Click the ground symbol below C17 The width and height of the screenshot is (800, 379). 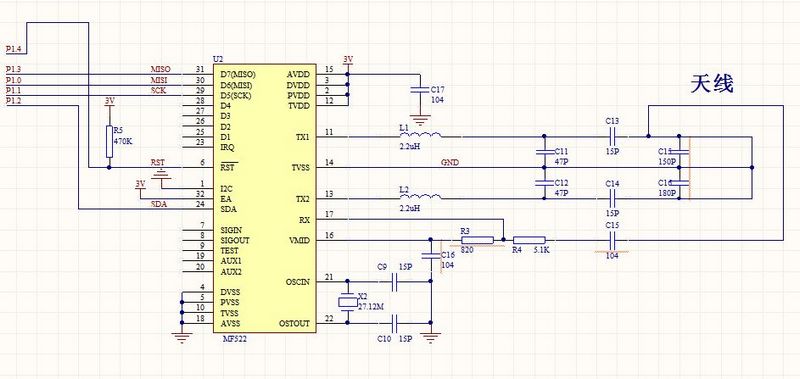coord(420,120)
